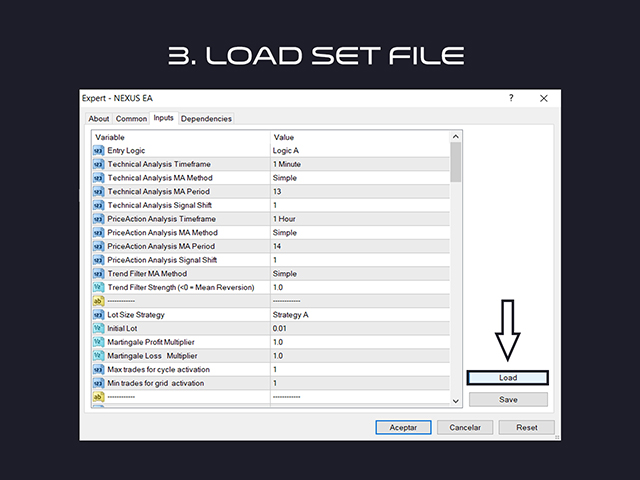Screen dimensions: 640x480
Task: Click the icon beside Technical Analysis MA Period
Action: point(98,191)
